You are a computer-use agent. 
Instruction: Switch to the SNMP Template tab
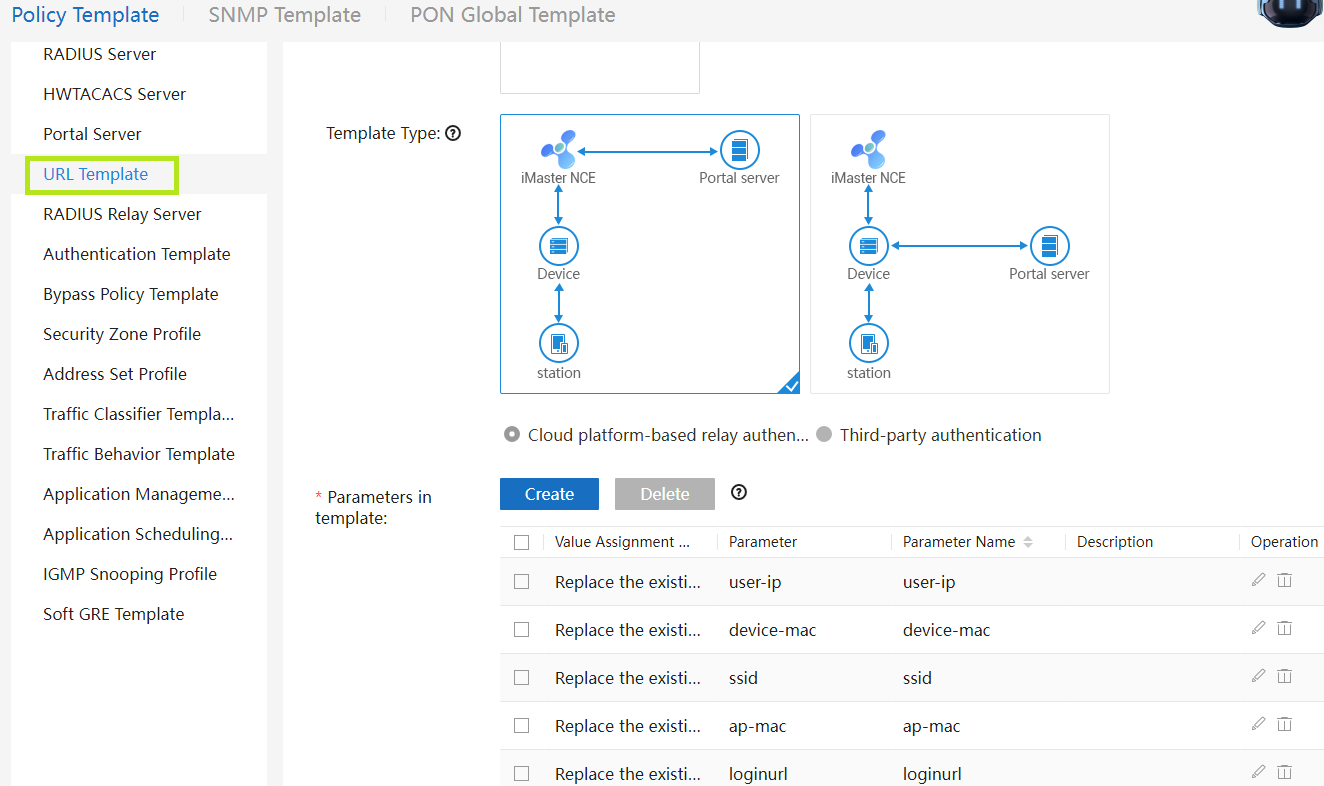[x=284, y=15]
